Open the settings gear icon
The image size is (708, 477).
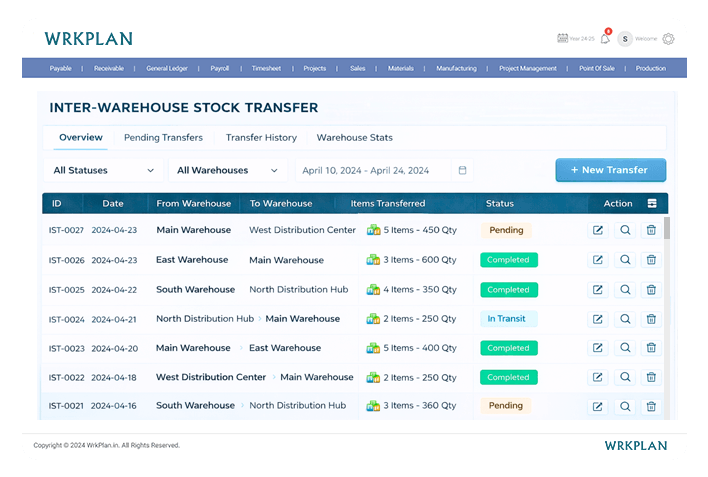pyautogui.click(x=668, y=39)
